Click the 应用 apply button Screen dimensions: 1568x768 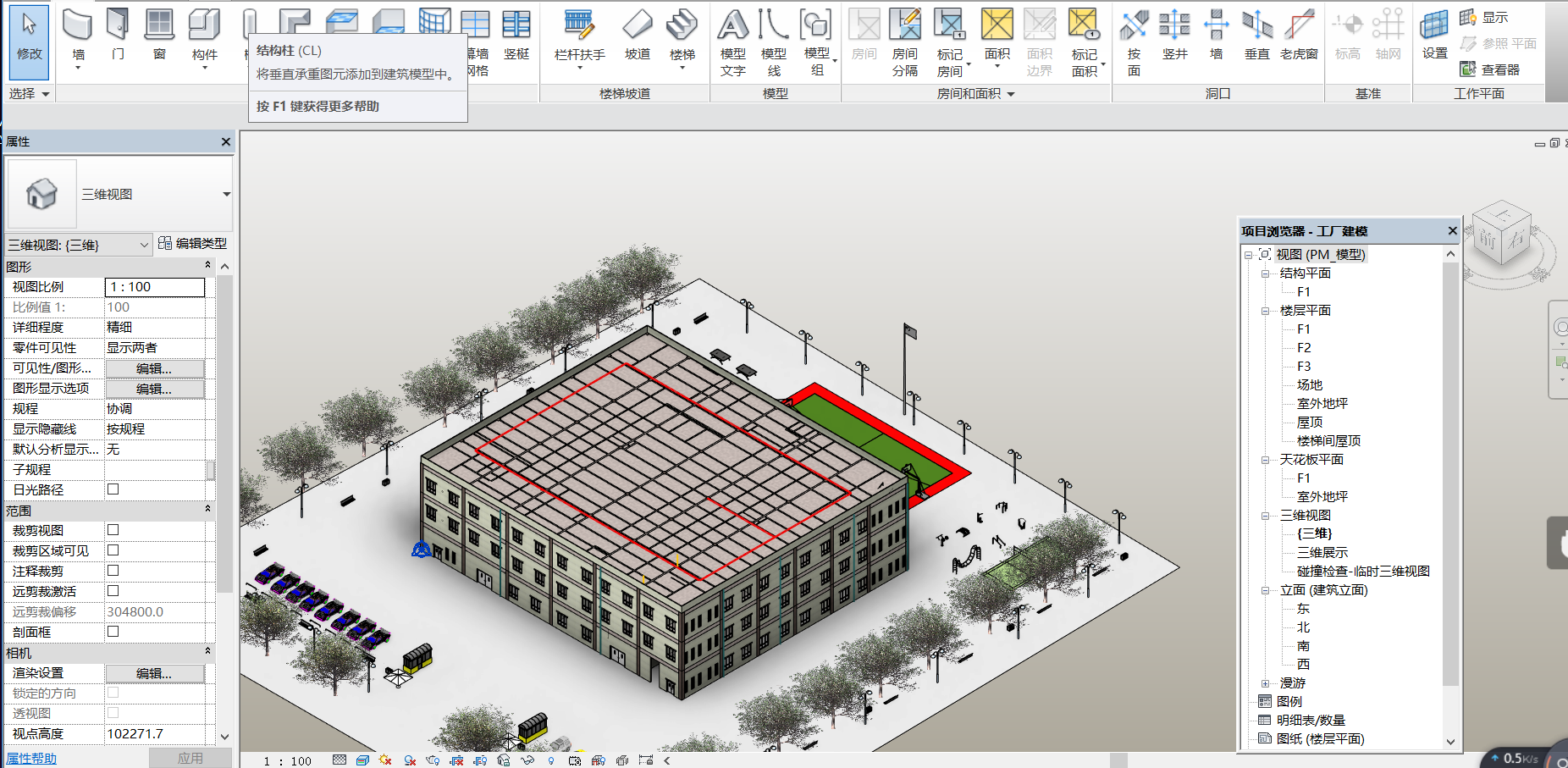[190, 759]
